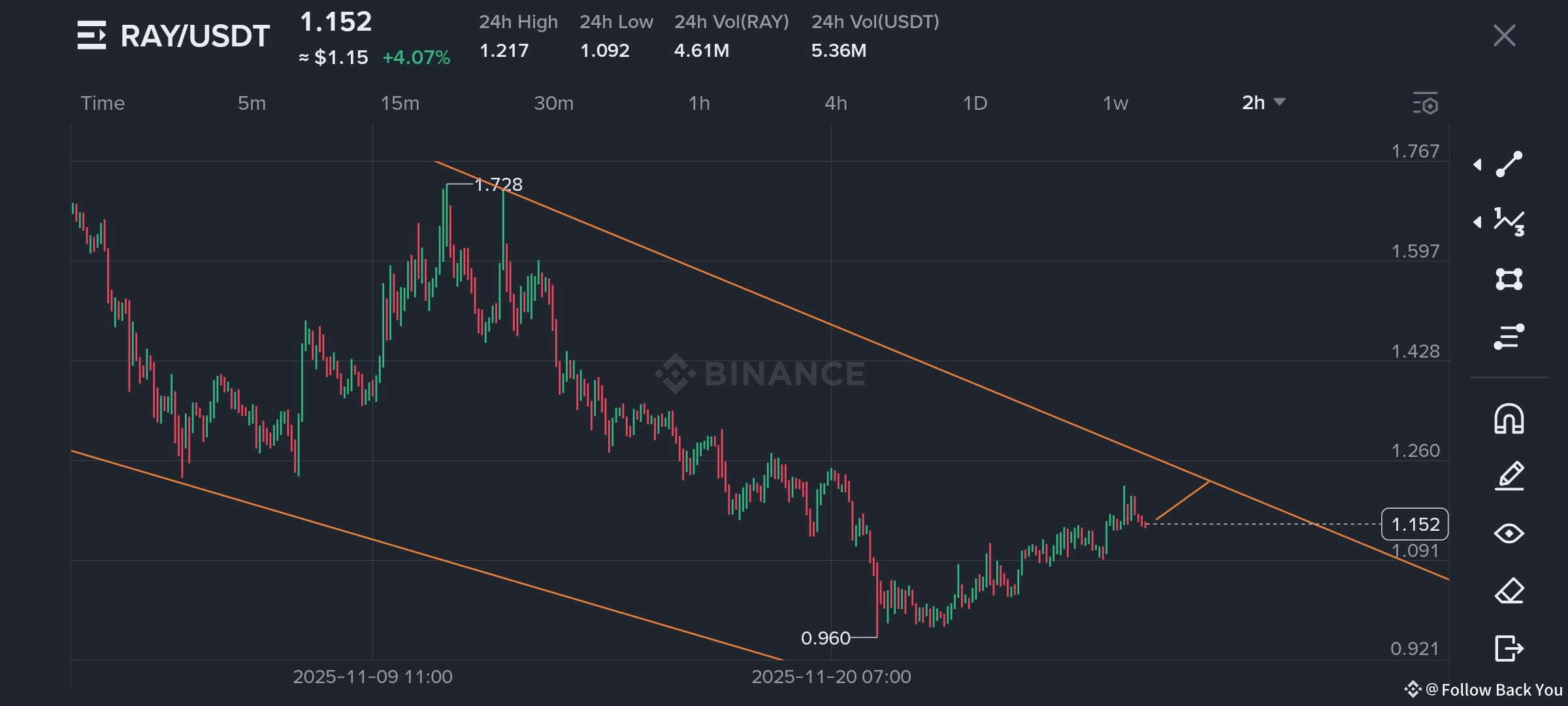Toggle drawings visibility eye icon

[1509, 533]
